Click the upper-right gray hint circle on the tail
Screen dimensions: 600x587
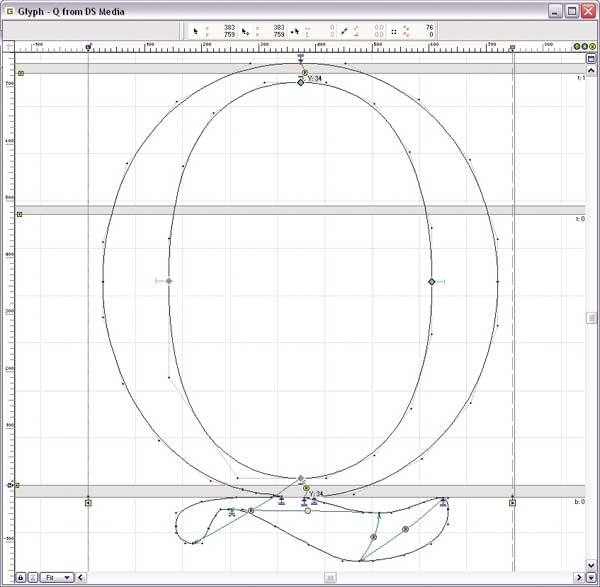(x=406, y=530)
